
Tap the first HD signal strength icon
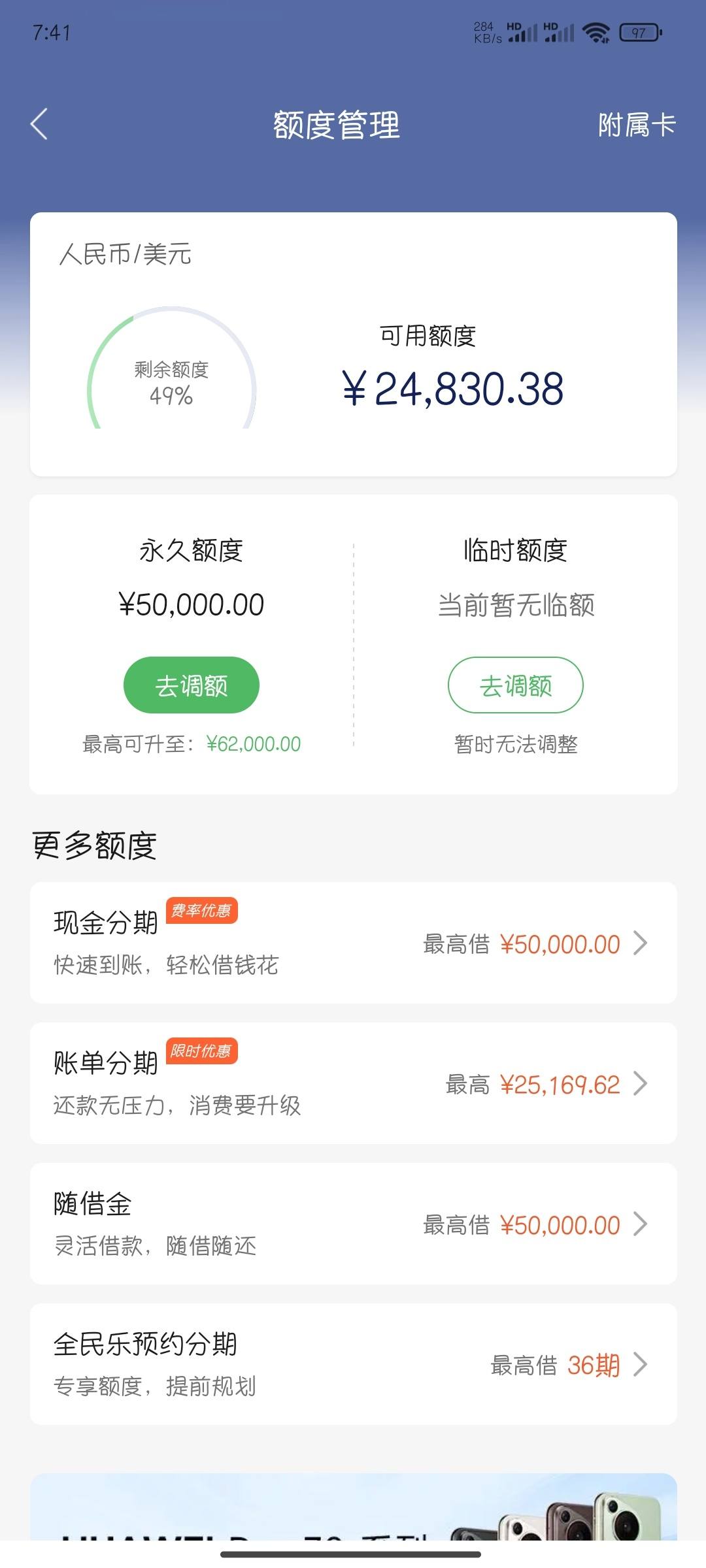tap(522, 32)
